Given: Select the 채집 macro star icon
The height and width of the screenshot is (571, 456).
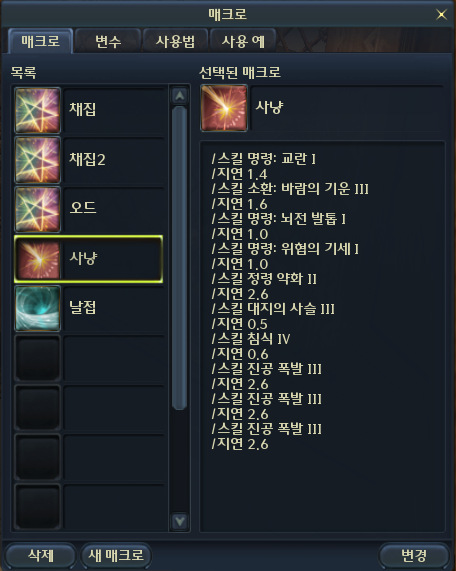Looking at the screenshot, I should click(38, 110).
